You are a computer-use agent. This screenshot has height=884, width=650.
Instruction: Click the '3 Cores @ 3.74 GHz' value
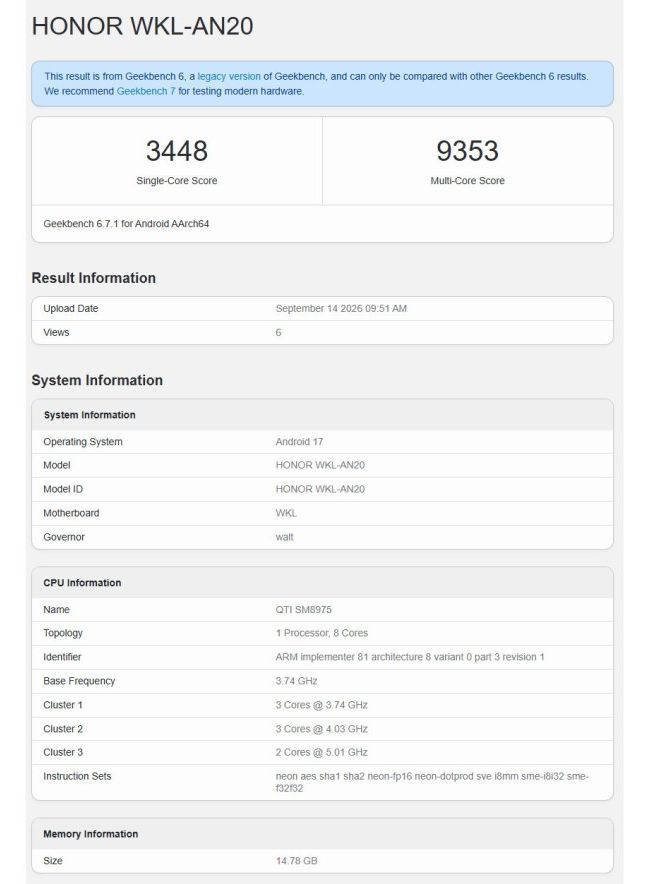tap(321, 705)
